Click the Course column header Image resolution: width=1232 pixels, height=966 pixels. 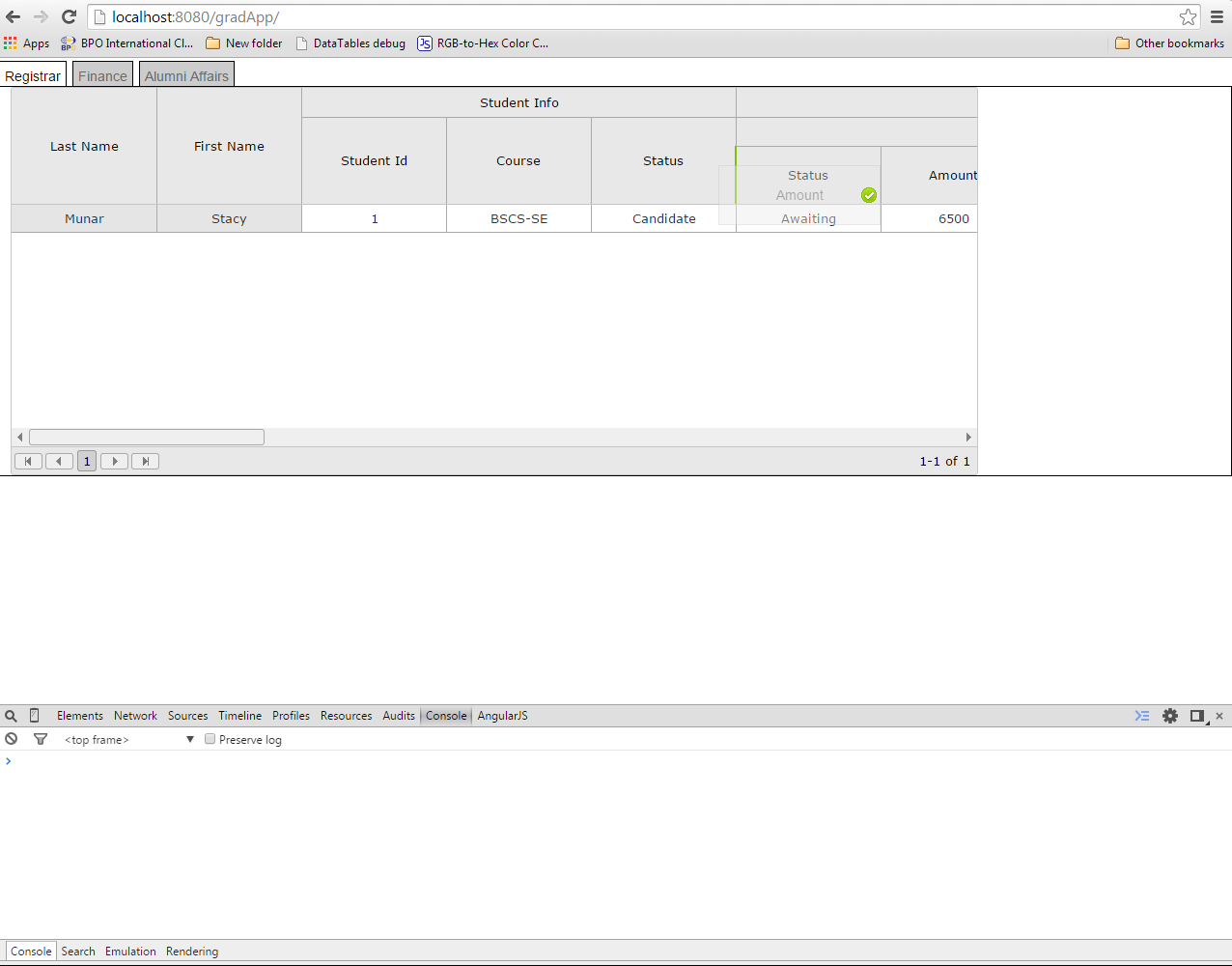(518, 160)
